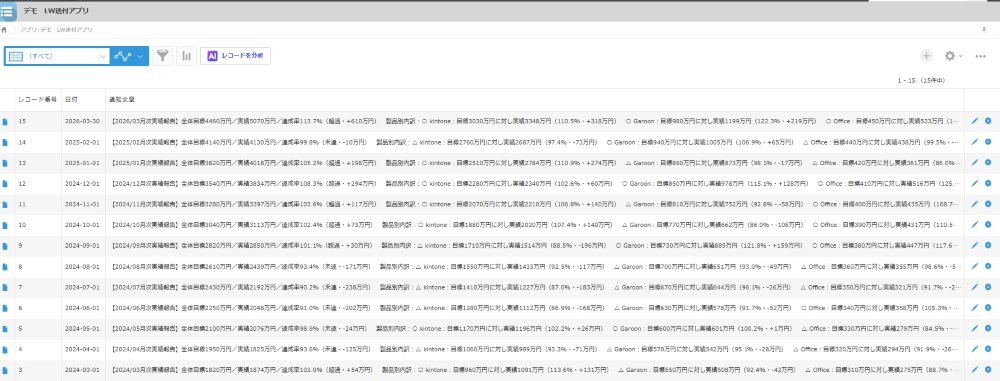Click app title デモ LW送付アプリ

56,11
